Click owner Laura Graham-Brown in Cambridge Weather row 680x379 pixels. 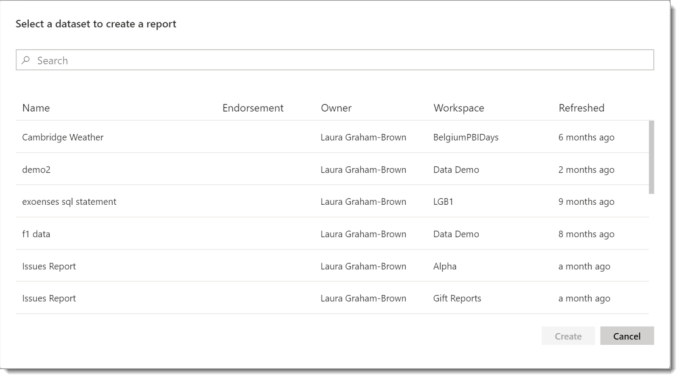pyautogui.click(x=363, y=137)
